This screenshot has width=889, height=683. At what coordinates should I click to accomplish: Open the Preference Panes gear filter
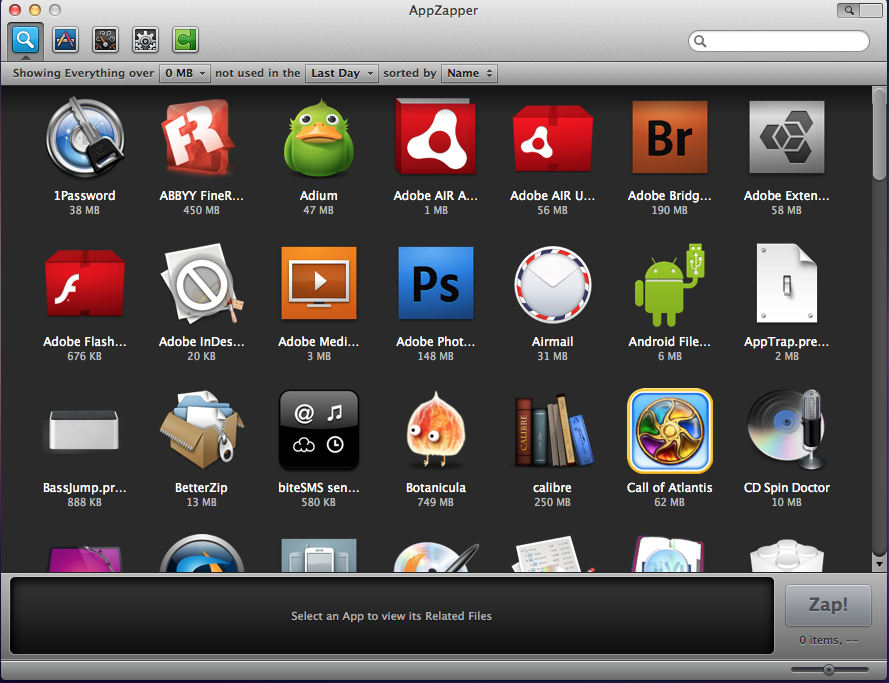(x=146, y=39)
